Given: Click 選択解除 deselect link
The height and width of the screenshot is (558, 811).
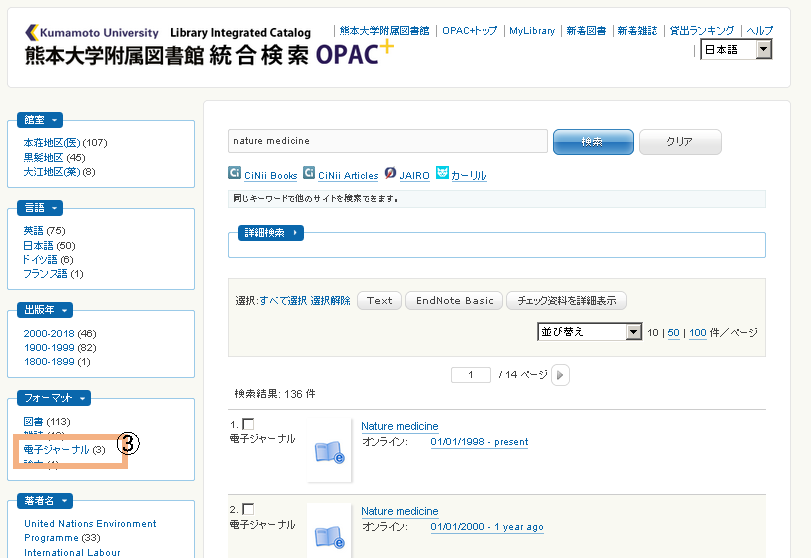Looking at the screenshot, I should [x=331, y=300].
